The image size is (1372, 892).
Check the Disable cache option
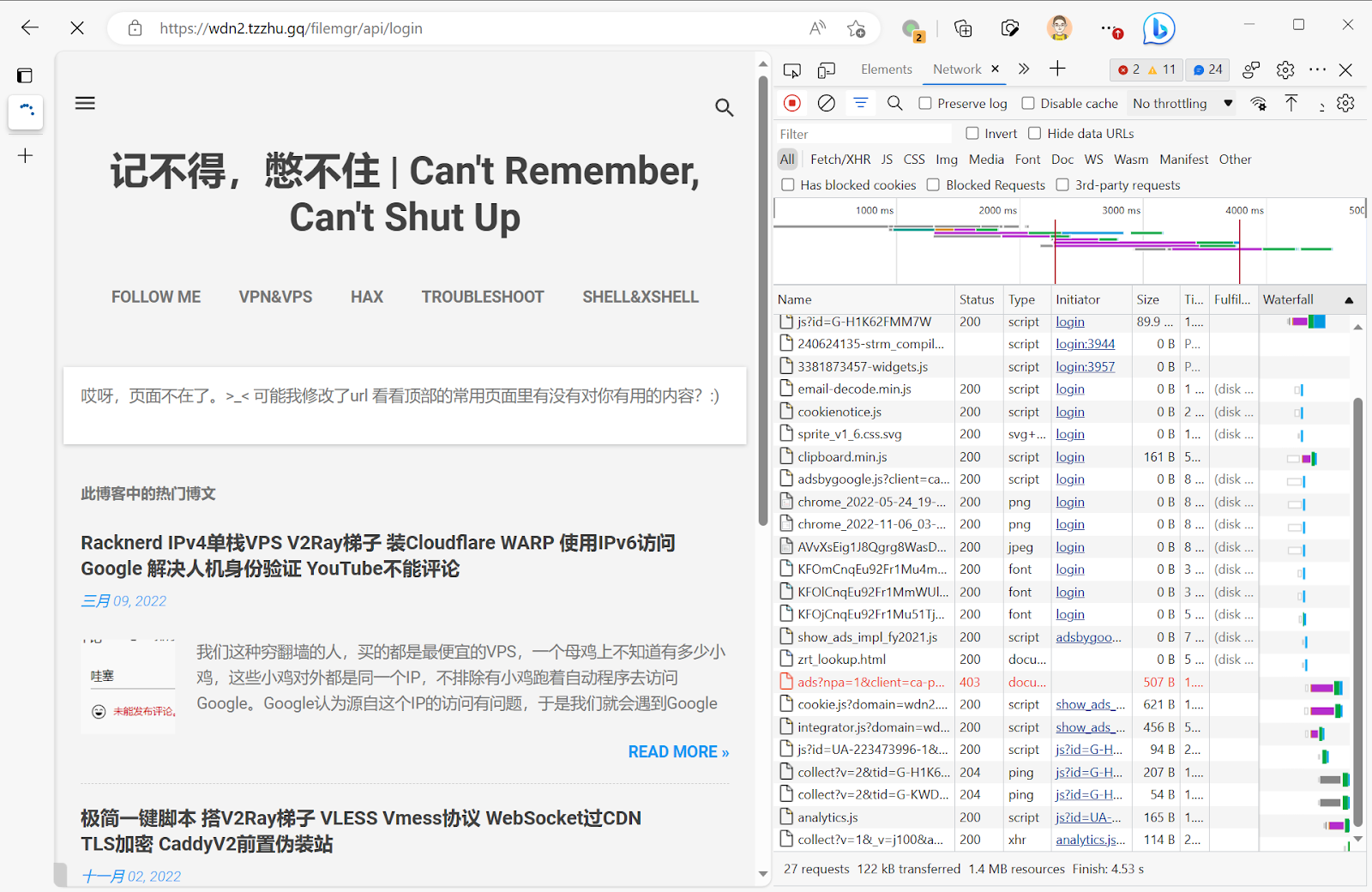tap(1028, 104)
